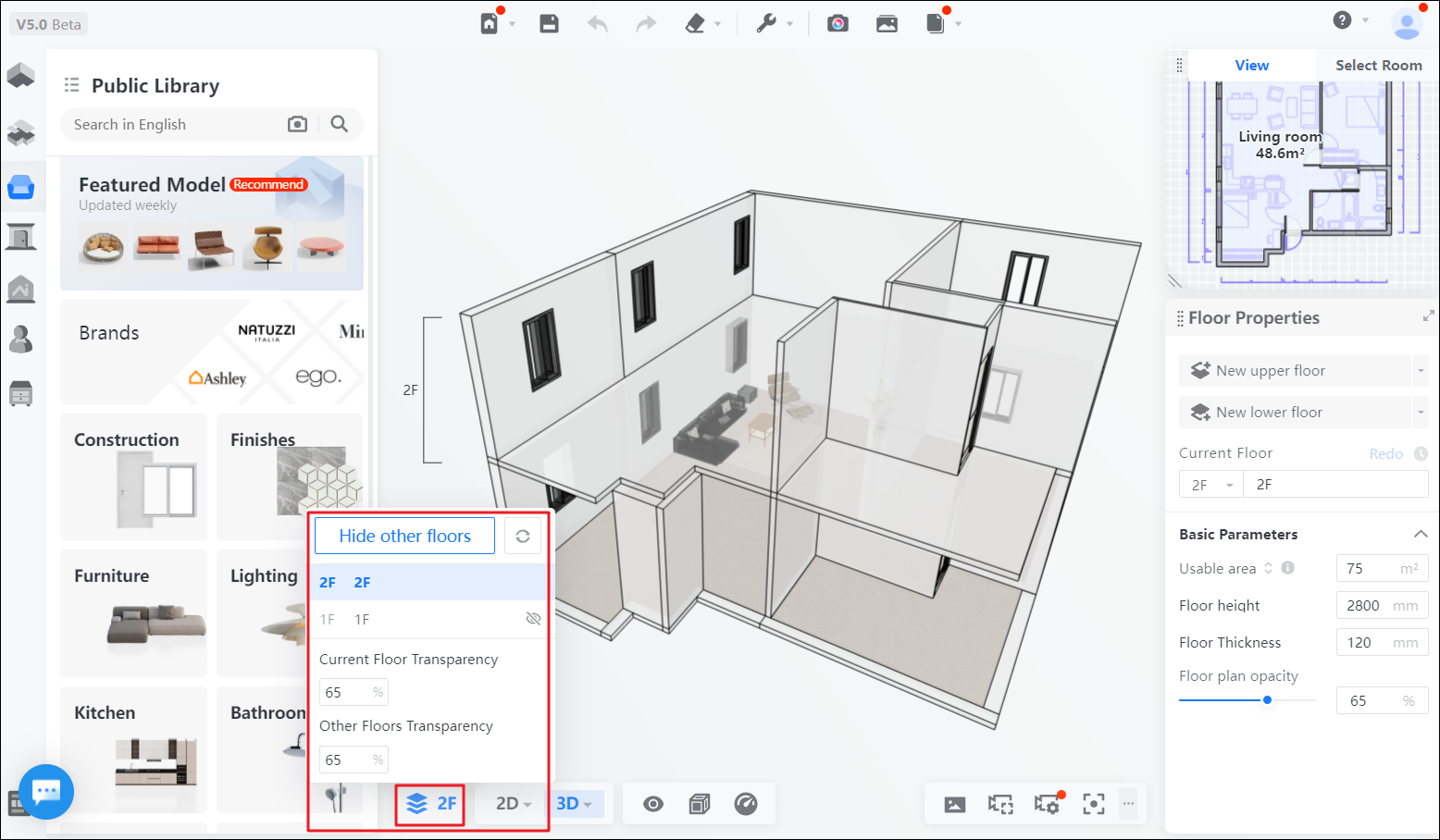Click the undo arrow icon
This screenshot has height=840, width=1440.
coord(598,24)
